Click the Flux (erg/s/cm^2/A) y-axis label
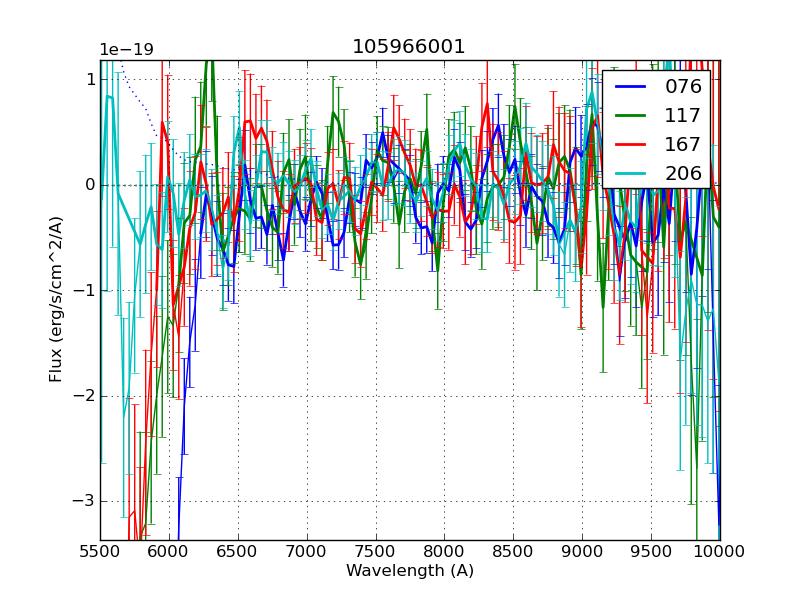Screen dimensions: 800x600 [56, 300]
